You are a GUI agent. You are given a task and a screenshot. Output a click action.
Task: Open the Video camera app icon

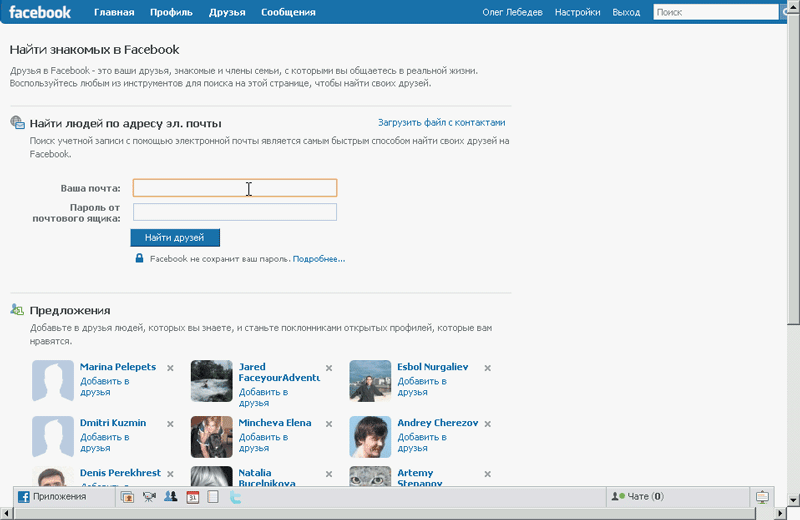click(x=149, y=497)
